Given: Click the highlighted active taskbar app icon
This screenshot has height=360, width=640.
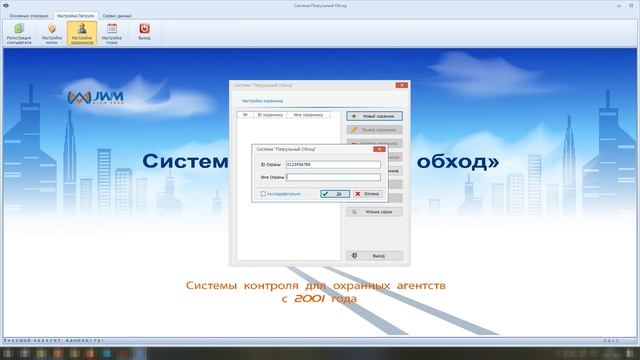Looking at the screenshot, I should click(139, 353).
